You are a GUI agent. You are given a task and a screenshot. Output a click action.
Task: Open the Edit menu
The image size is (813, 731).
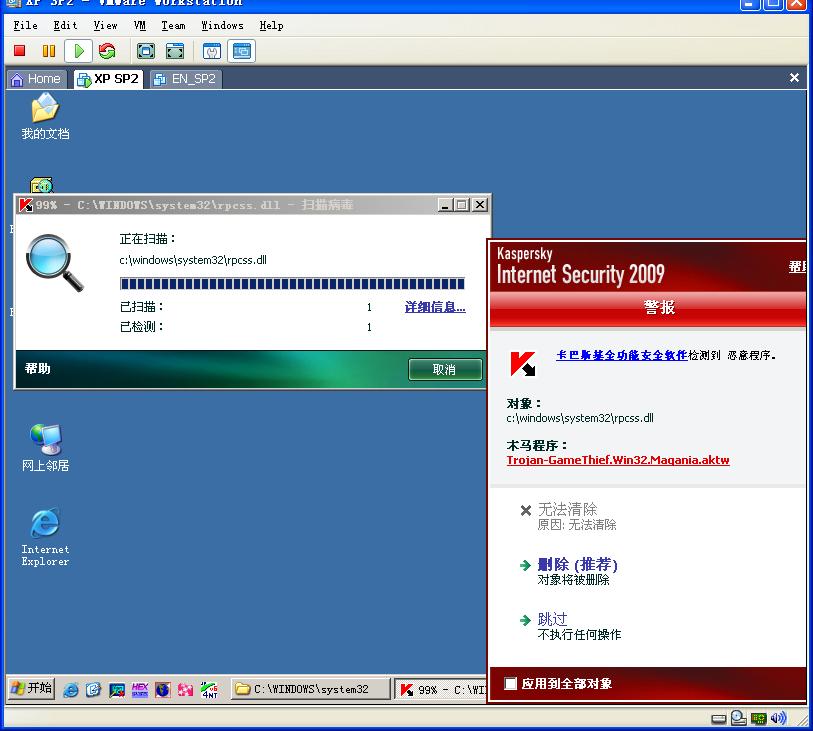pyautogui.click(x=65, y=25)
